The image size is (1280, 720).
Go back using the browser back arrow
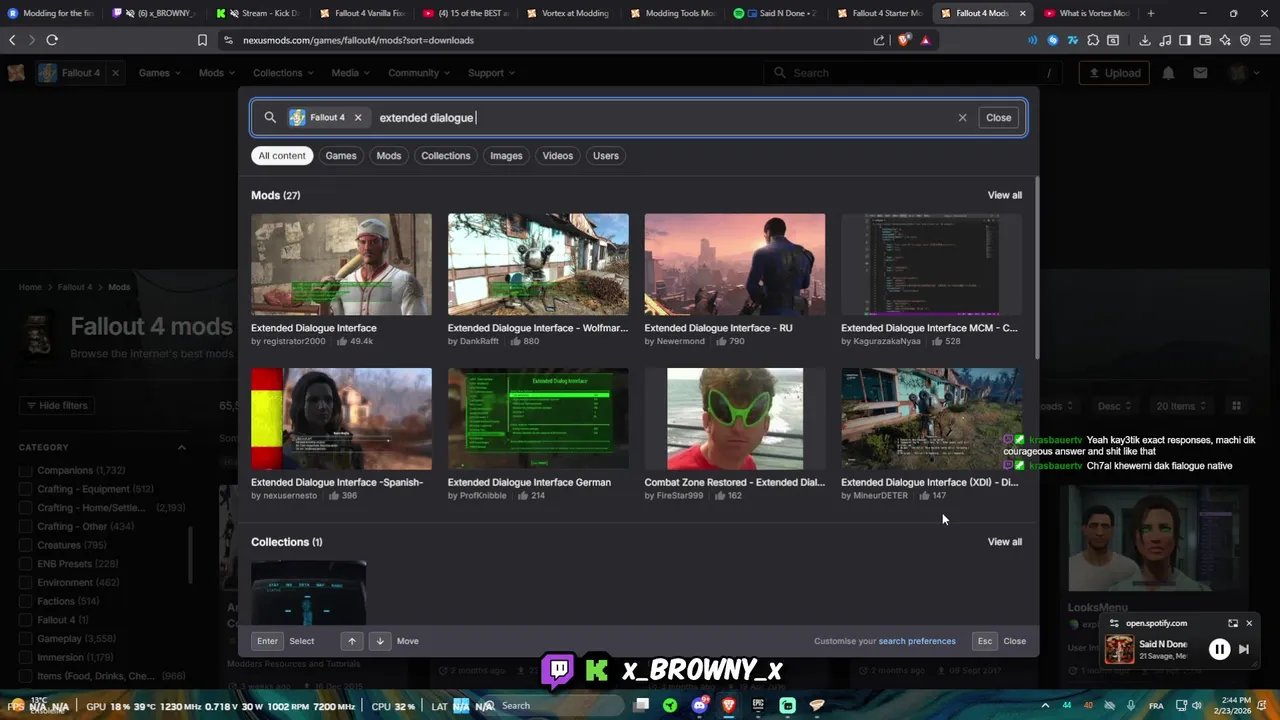tap(12, 40)
